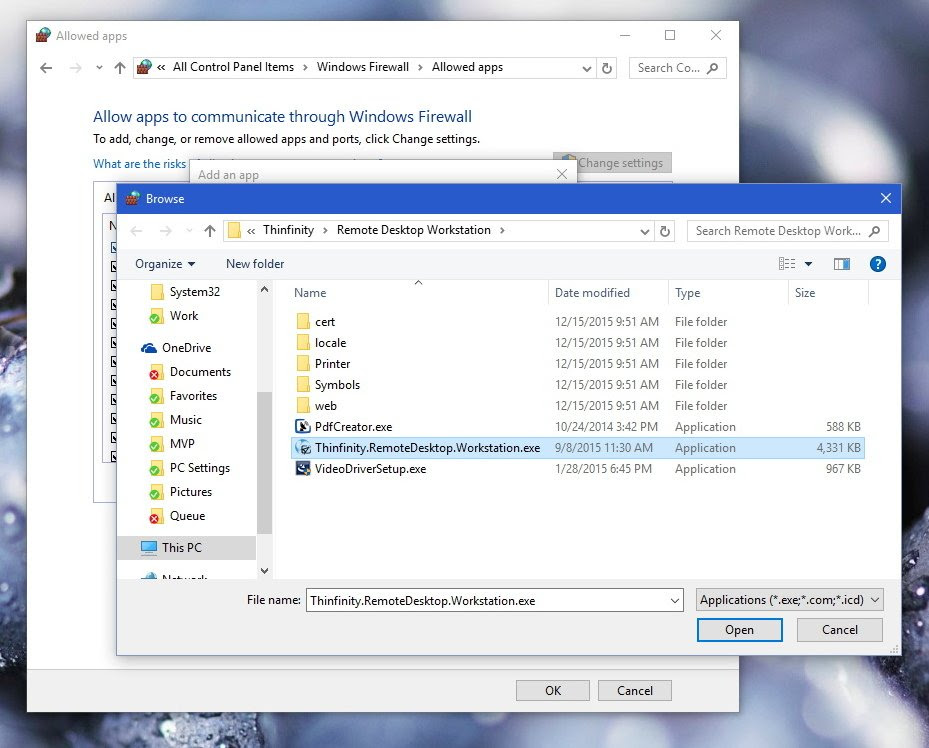Select the PdfCreator.exe file icon
929x748 pixels.
(x=303, y=426)
